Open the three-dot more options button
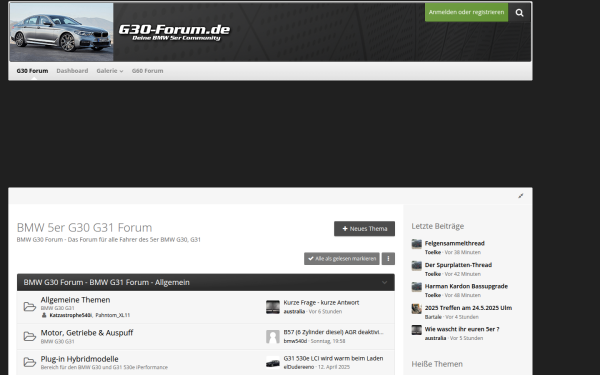600x375 pixels. pyautogui.click(x=388, y=259)
